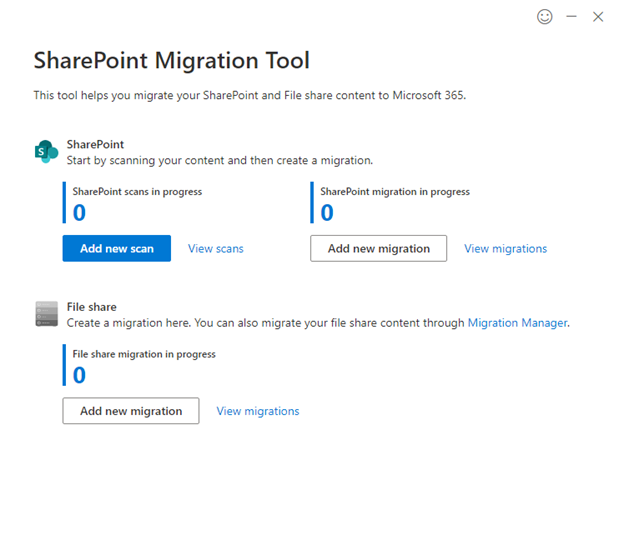The height and width of the screenshot is (550, 624).
Task: Select the SharePoint section heading
Action: 95,144
